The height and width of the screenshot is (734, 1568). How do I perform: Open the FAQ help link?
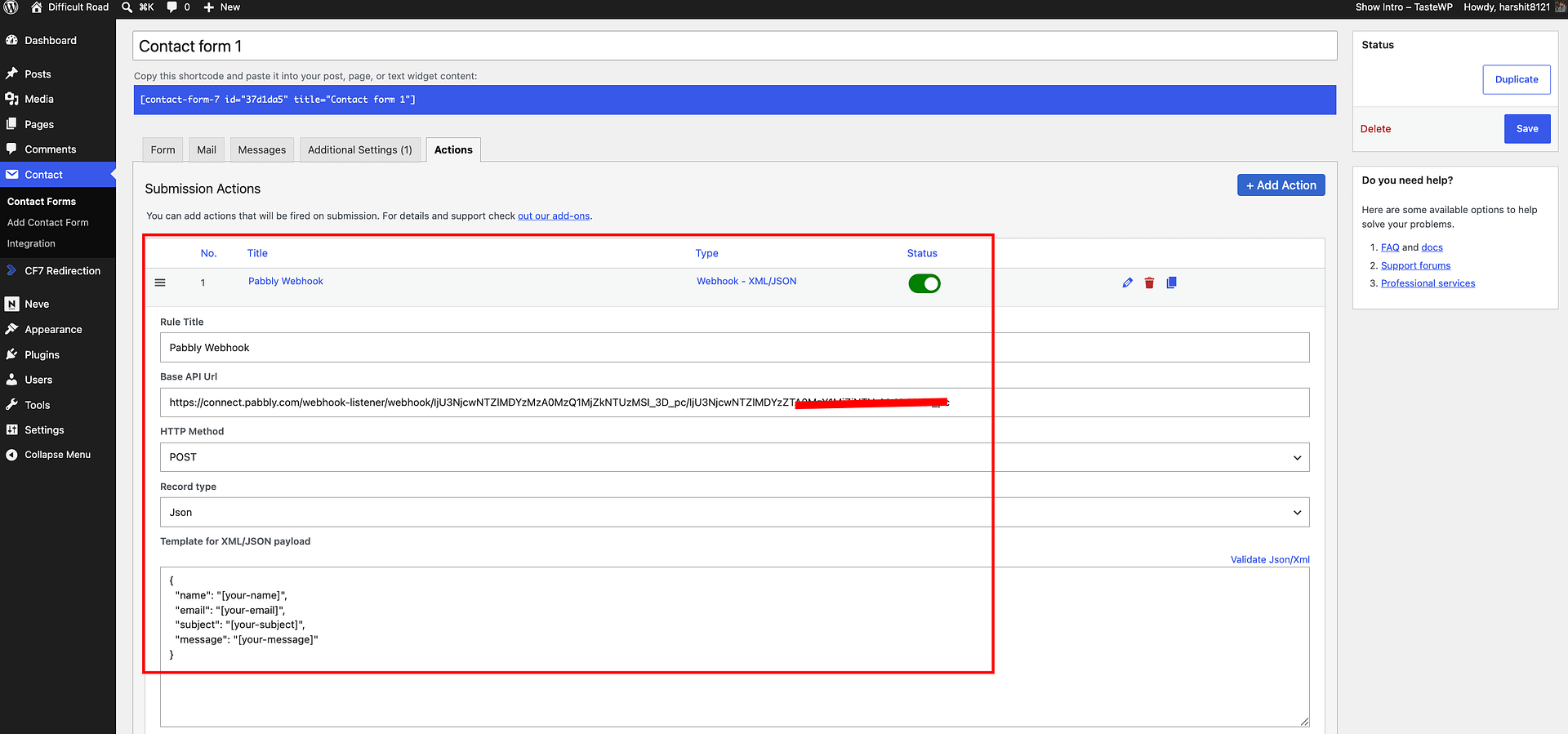tap(1390, 247)
